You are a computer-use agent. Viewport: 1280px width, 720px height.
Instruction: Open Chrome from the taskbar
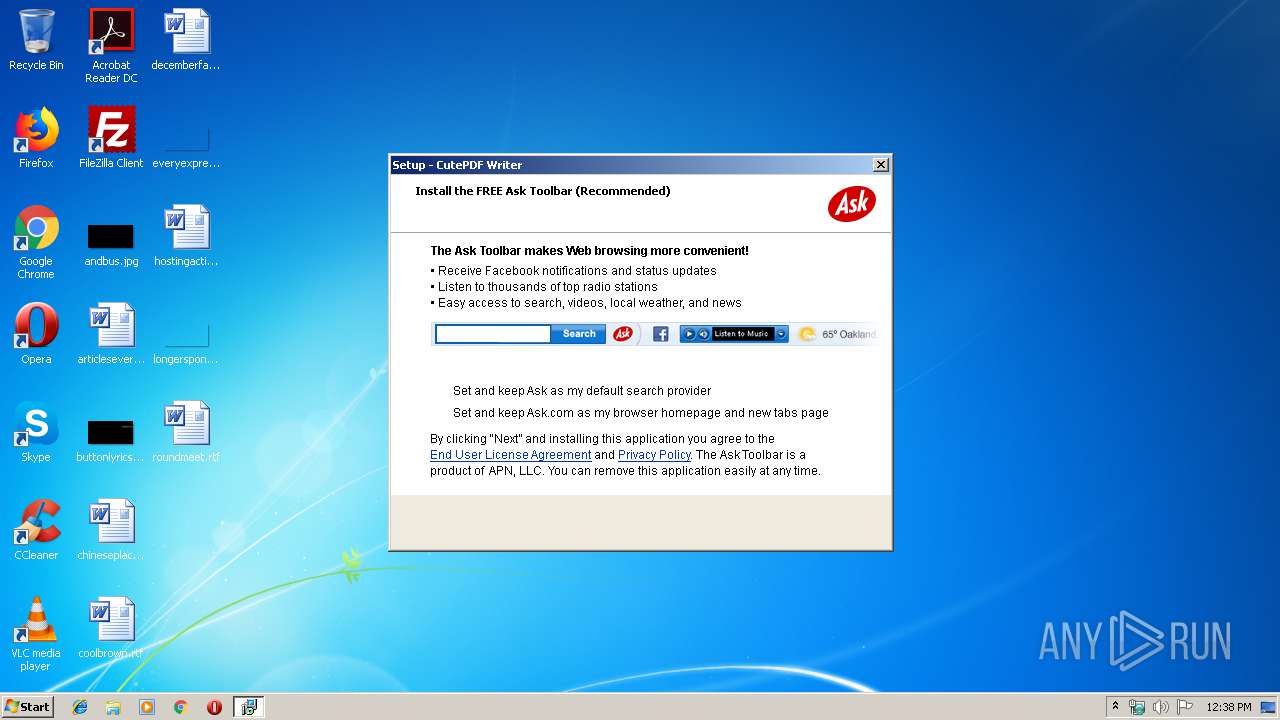(x=180, y=707)
